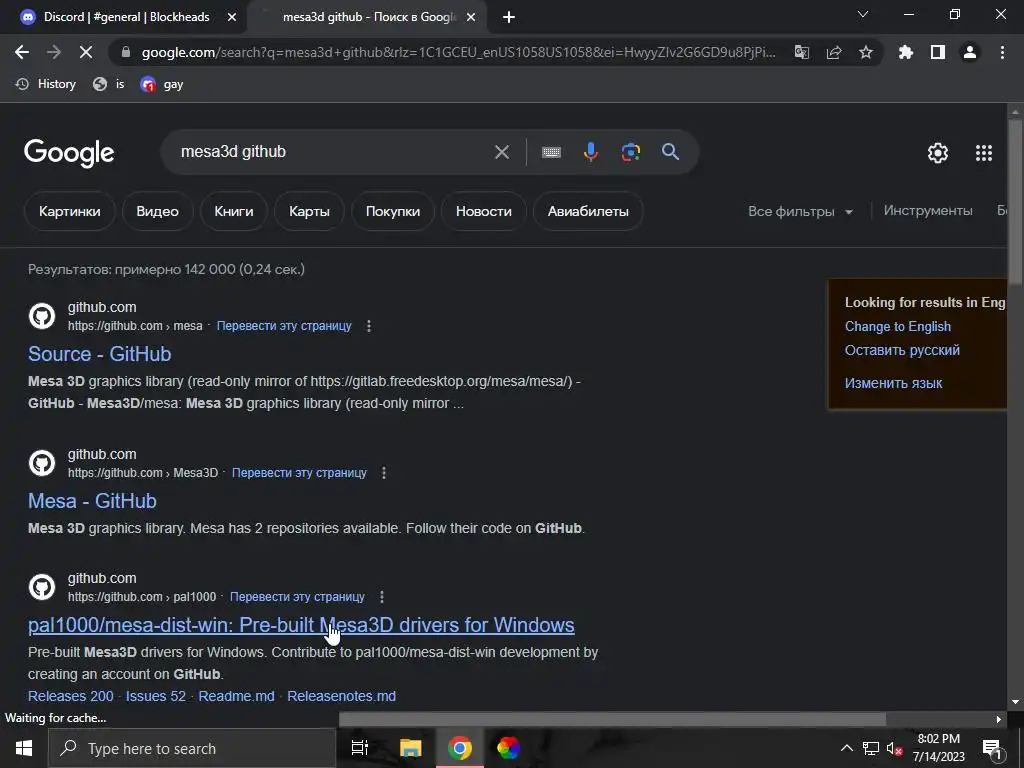Screen dimensions: 1024x768
Task: Translate the Mesa - GitHub result page
Action: tap(299, 473)
